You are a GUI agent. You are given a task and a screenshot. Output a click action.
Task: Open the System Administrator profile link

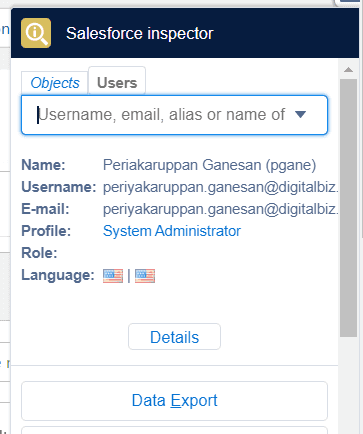tap(172, 231)
